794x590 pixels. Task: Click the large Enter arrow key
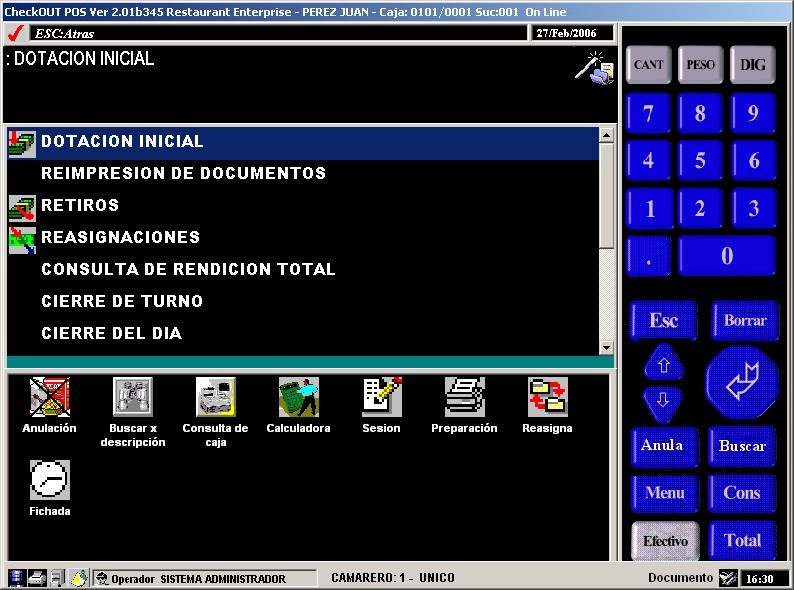tap(742, 383)
